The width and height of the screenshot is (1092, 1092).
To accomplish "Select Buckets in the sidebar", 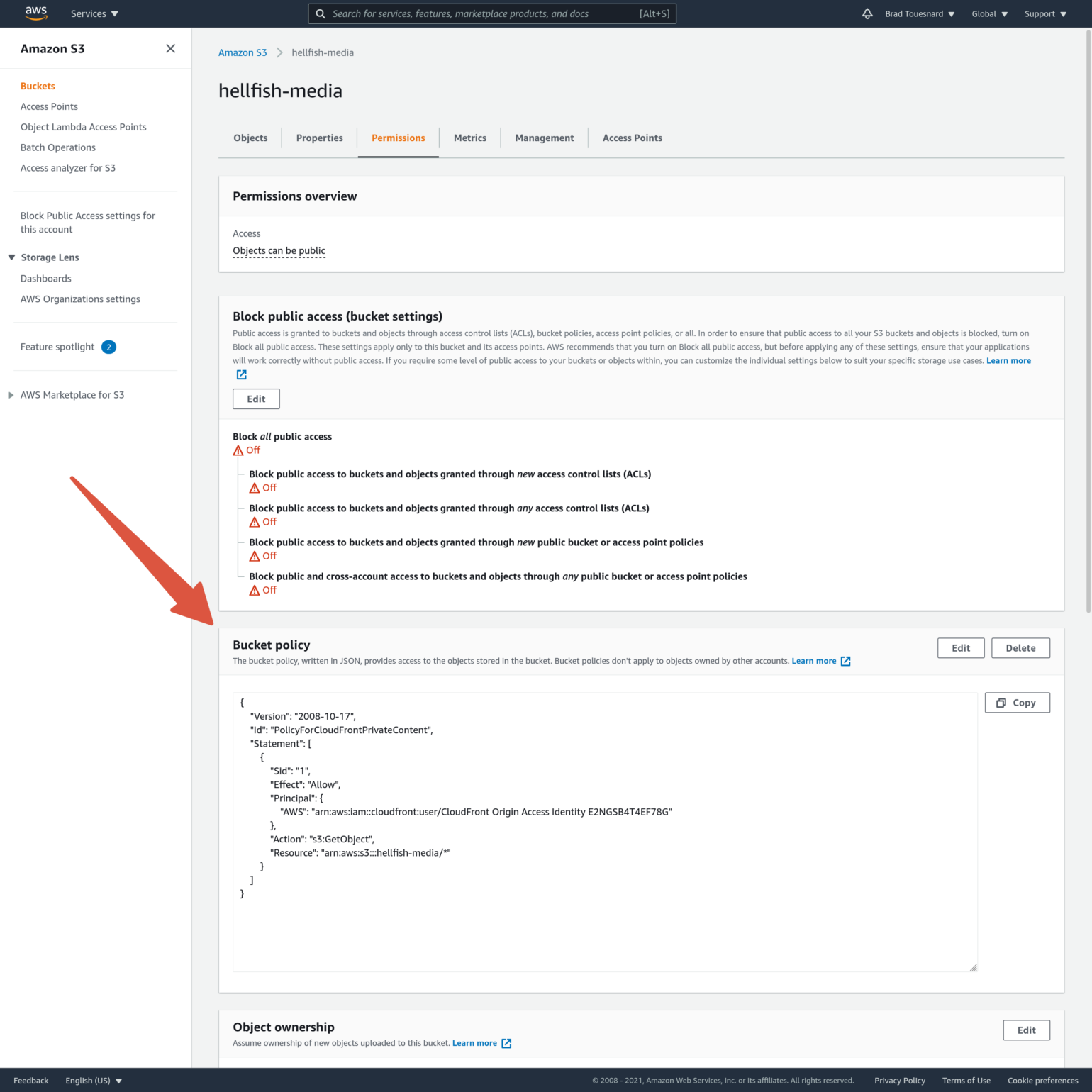I will [x=38, y=86].
